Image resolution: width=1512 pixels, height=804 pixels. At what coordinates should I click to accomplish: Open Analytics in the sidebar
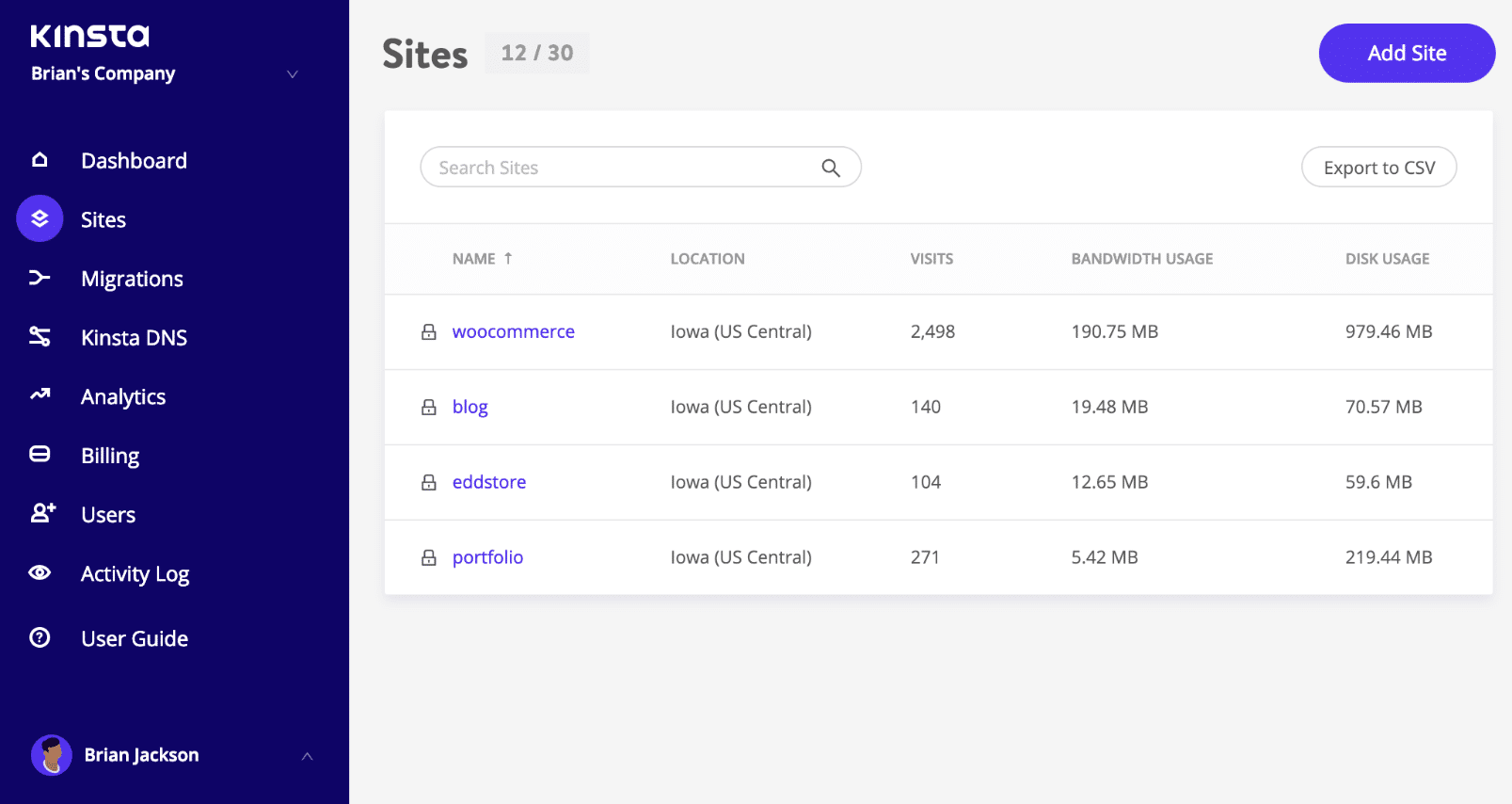123,396
